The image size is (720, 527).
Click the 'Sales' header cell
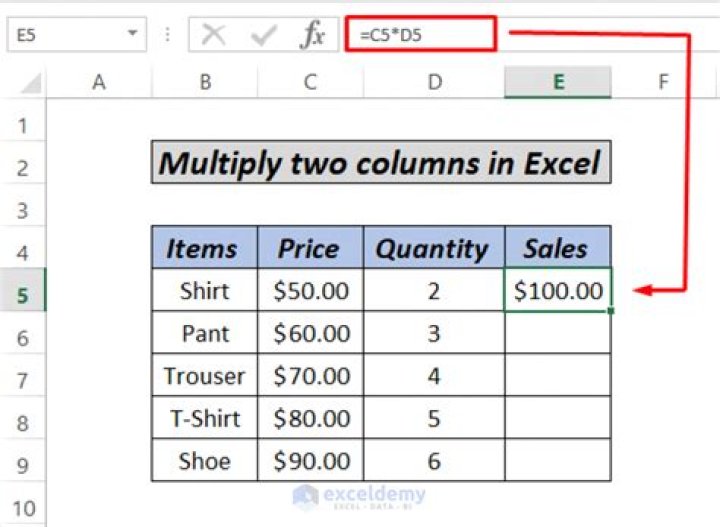(x=558, y=247)
